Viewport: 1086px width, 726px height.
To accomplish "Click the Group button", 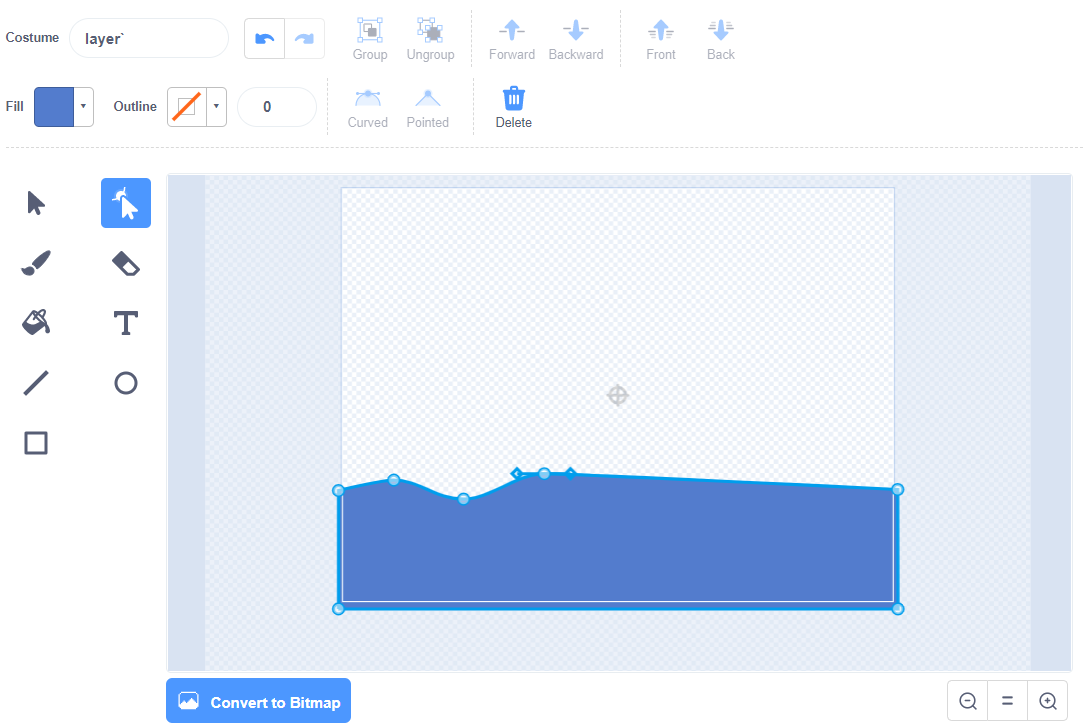I will [370, 39].
